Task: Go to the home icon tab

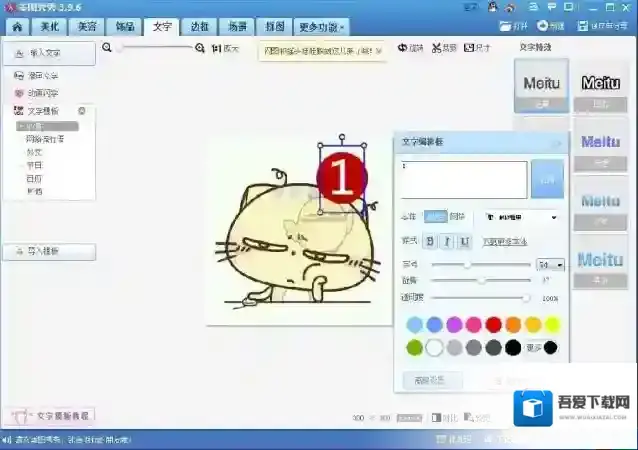Action: 17,27
